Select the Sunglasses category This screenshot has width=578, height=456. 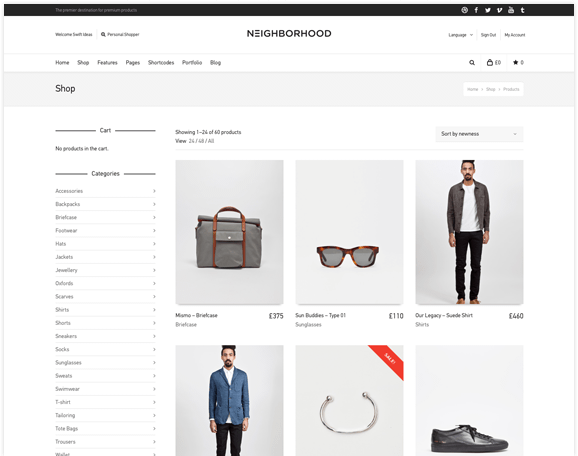(68, 362)
